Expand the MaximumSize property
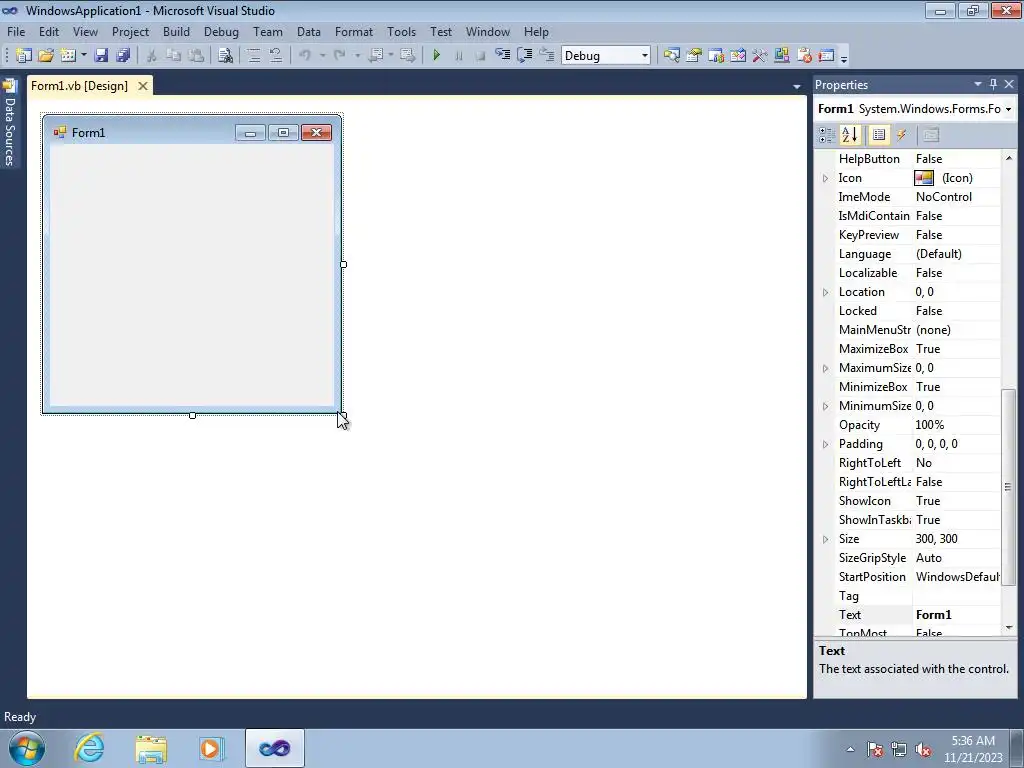The width and height of the screenshot is (1024, 768). coord(825,368)
